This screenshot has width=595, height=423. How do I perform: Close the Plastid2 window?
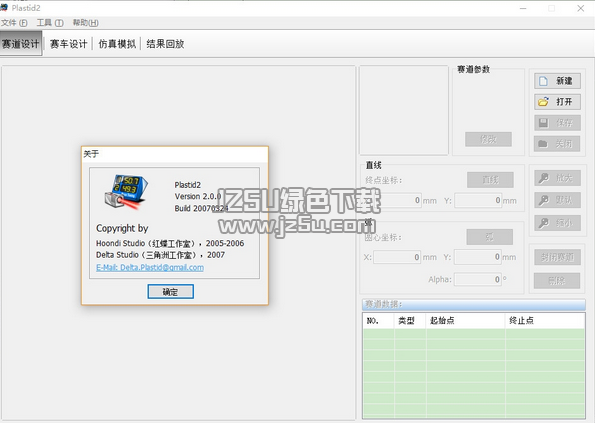tap(581, 8)
